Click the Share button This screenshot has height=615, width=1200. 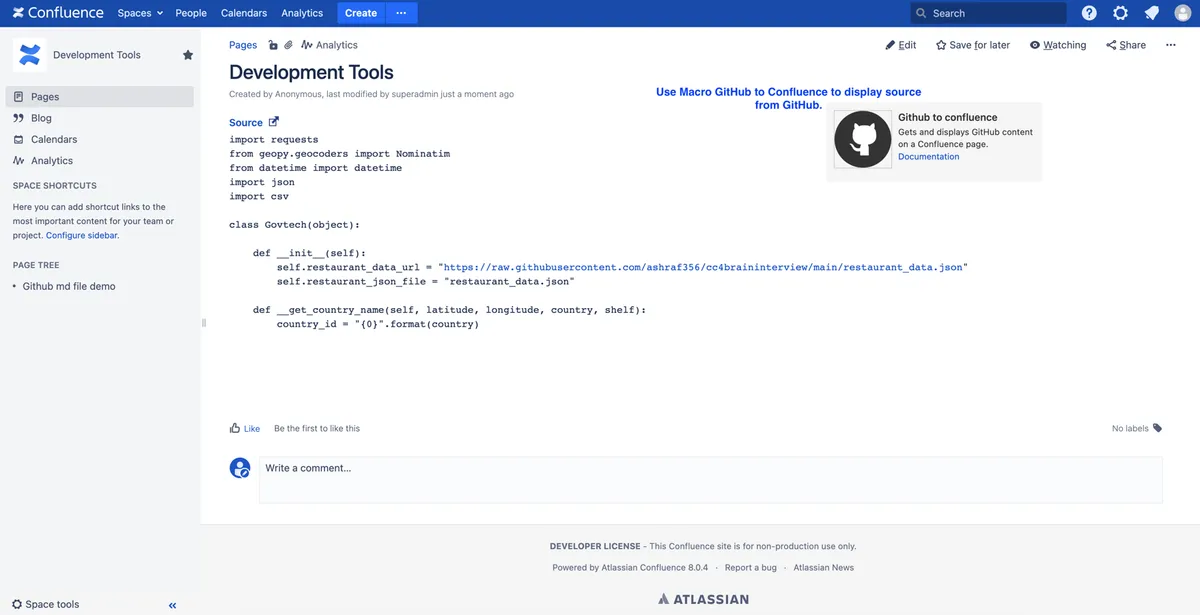pyautogui.click(x=1126, y=45)
